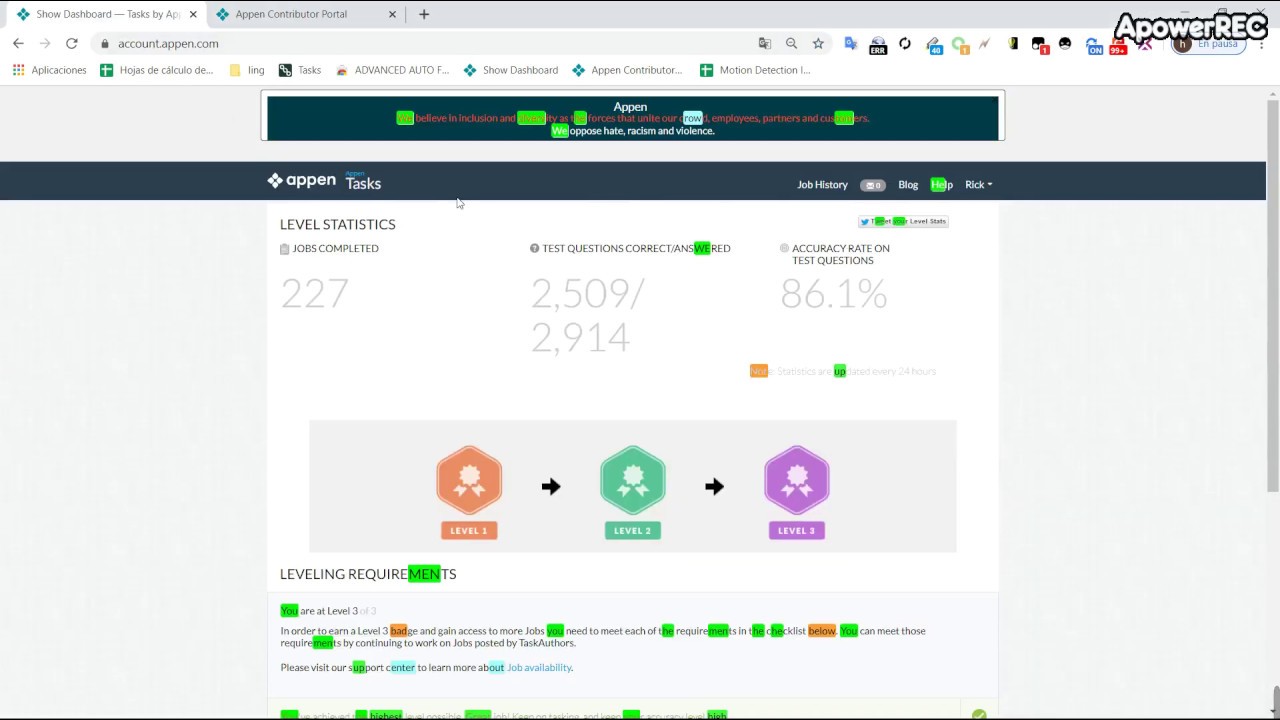
Task: Open the Motion Detection bookmark
Action: click(x=755, y=70)
